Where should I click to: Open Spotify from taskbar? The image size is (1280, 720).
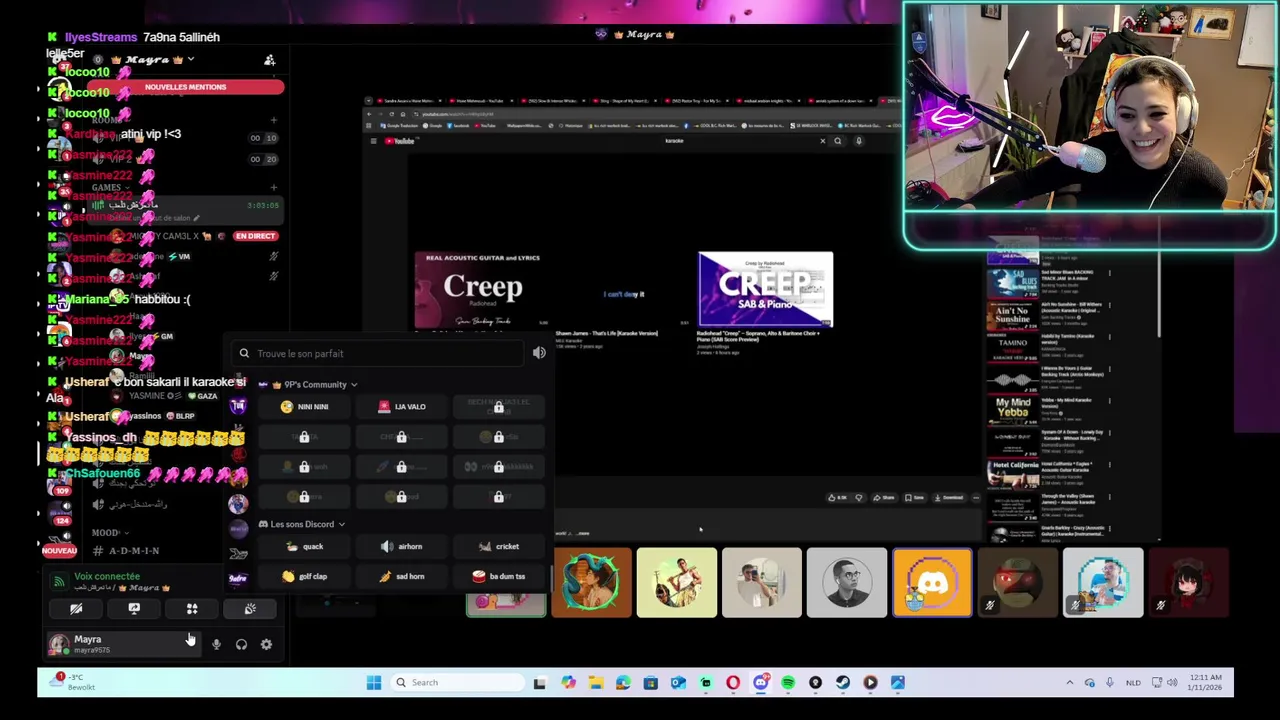pos(788,683)
